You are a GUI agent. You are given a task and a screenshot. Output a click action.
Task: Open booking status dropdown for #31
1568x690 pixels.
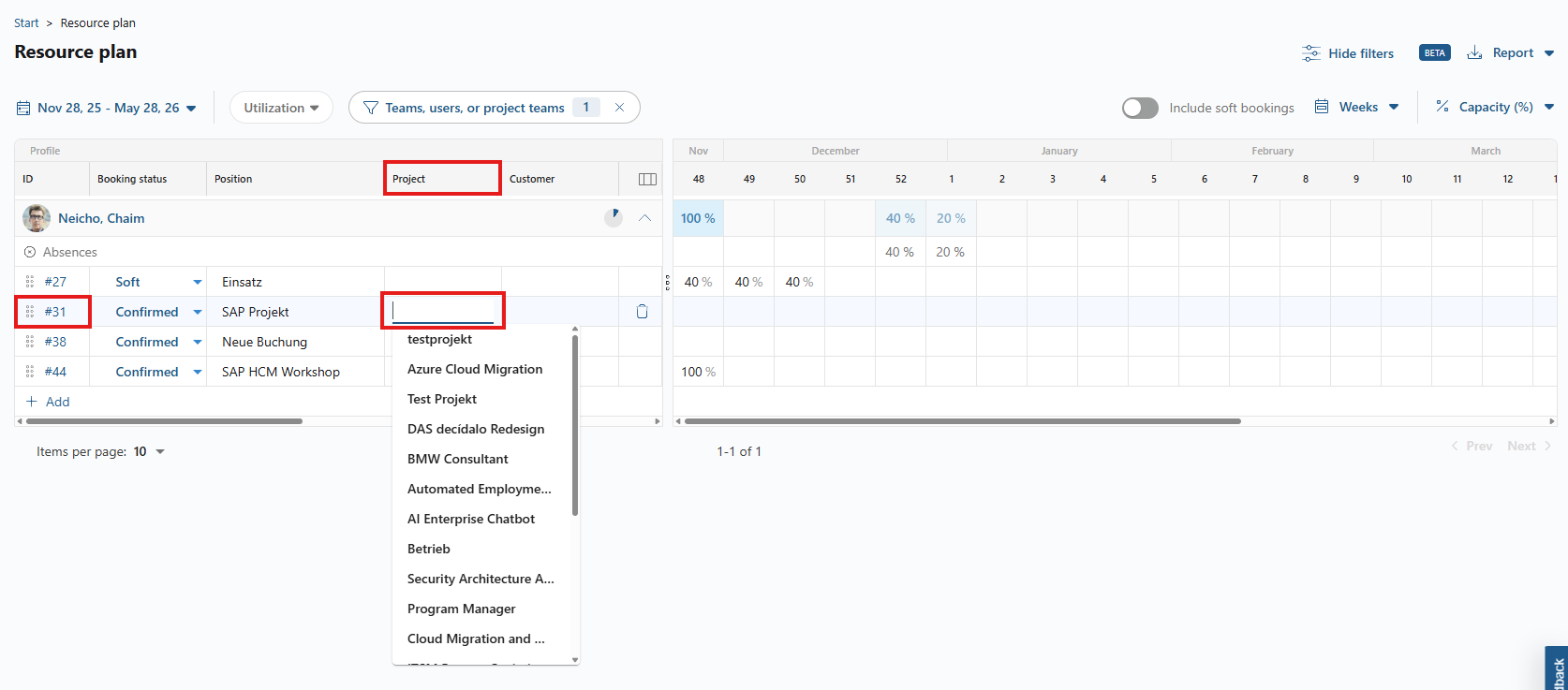198,312
